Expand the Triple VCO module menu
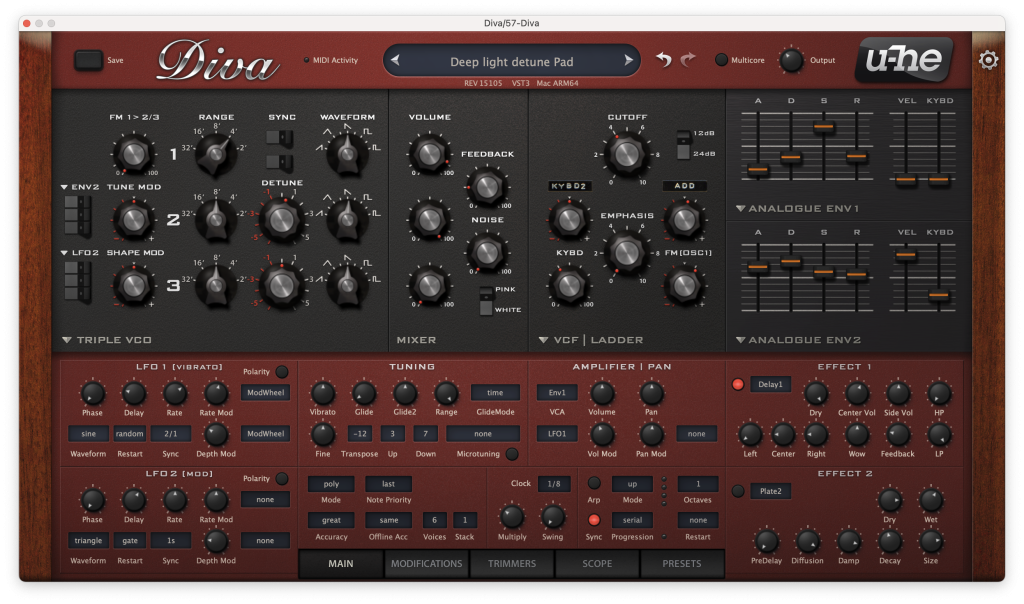Image resolution: width=1024 pixels, height=604 pixels. click(67, 340)
